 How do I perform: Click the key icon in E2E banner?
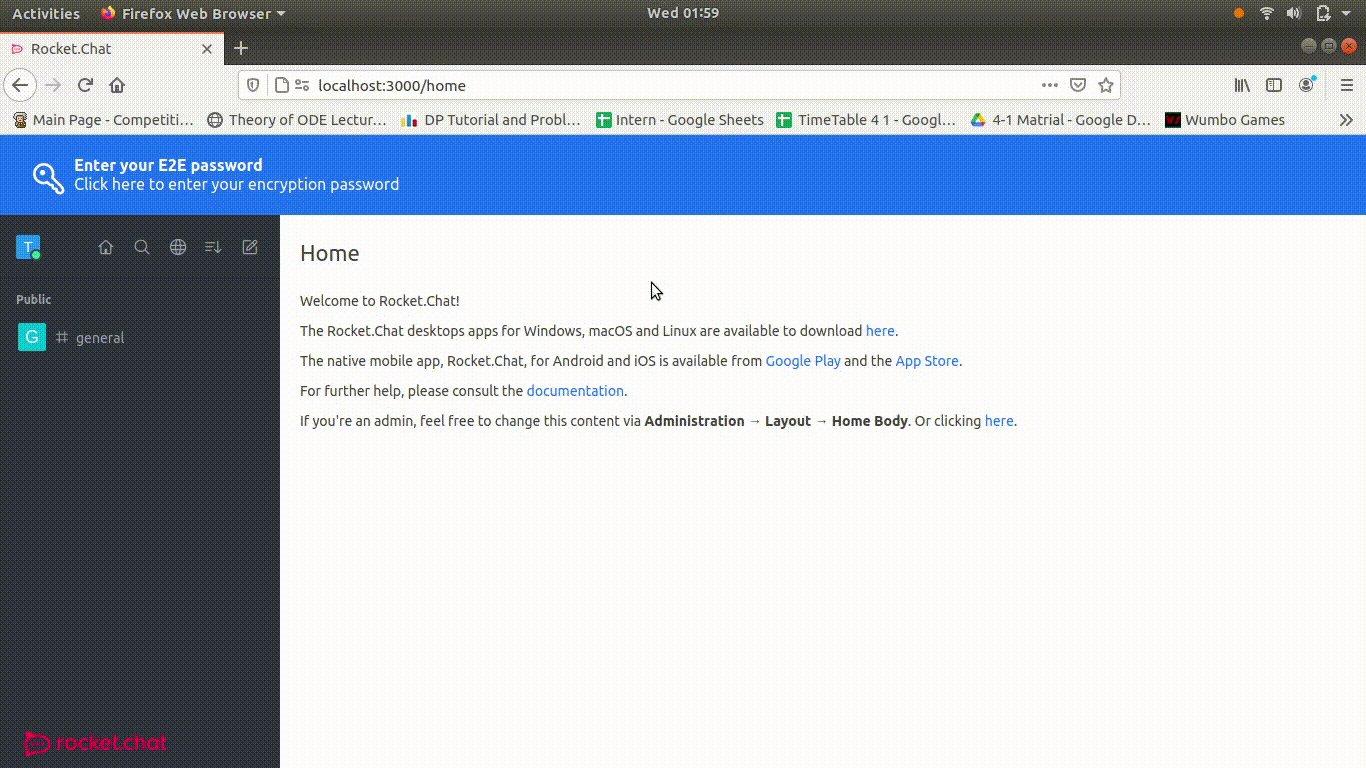[48, 176]
